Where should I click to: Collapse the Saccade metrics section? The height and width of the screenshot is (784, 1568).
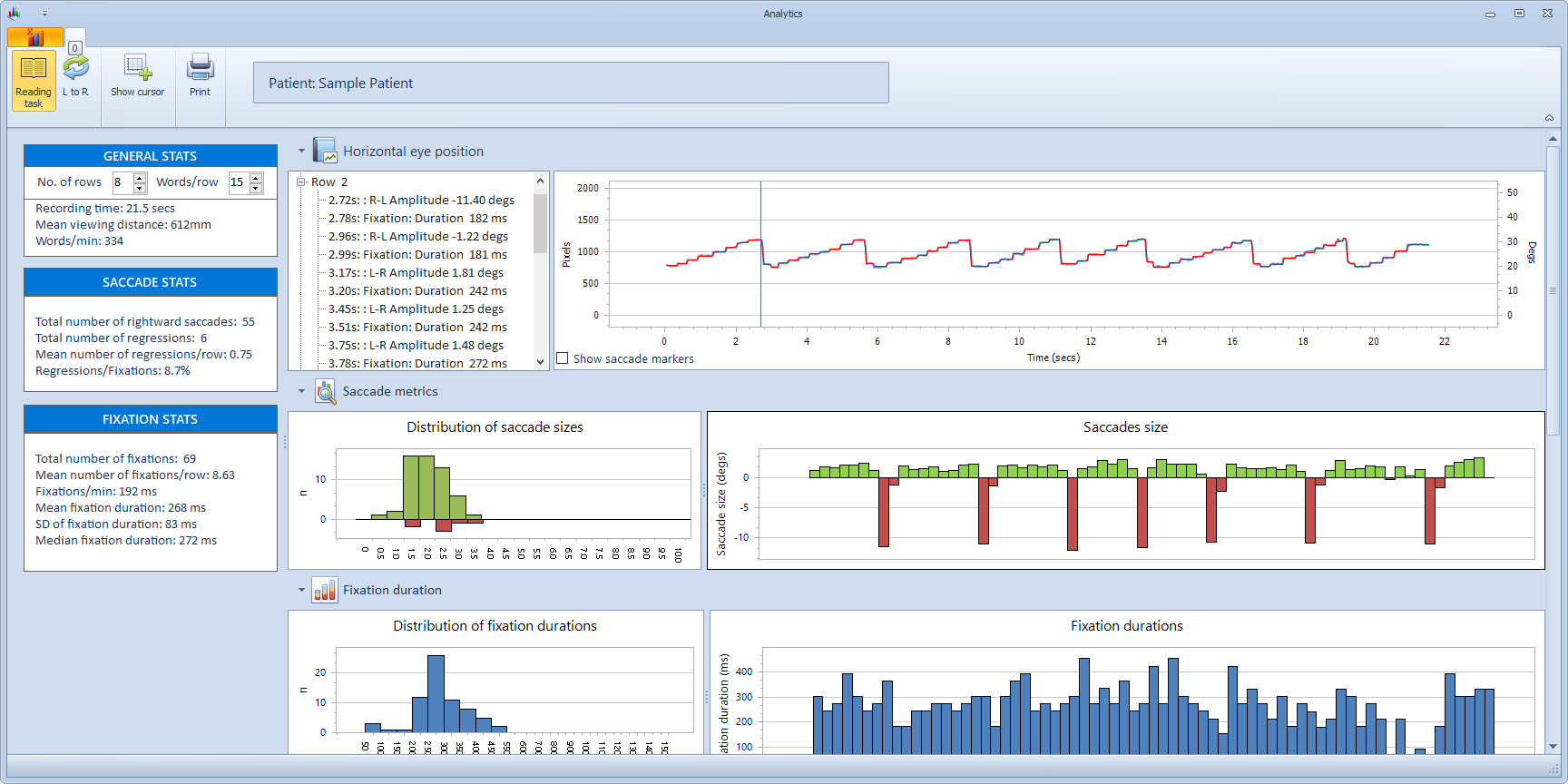tap(301, 391)
